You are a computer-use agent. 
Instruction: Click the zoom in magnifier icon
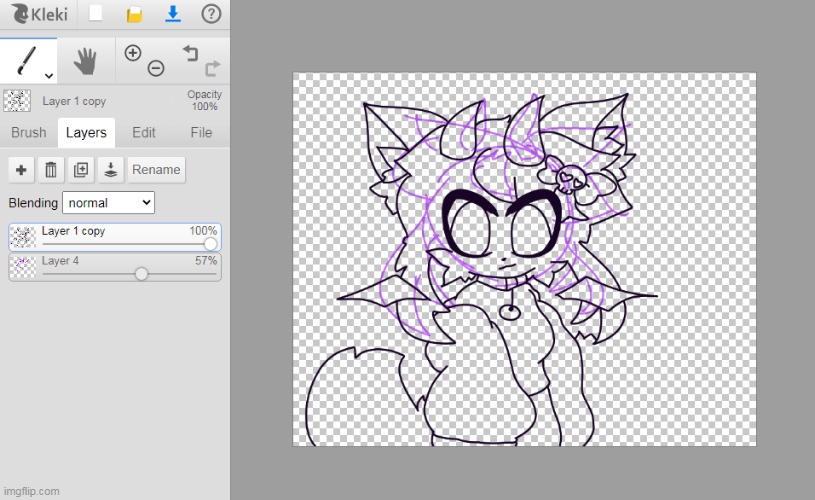coord(133,53)
